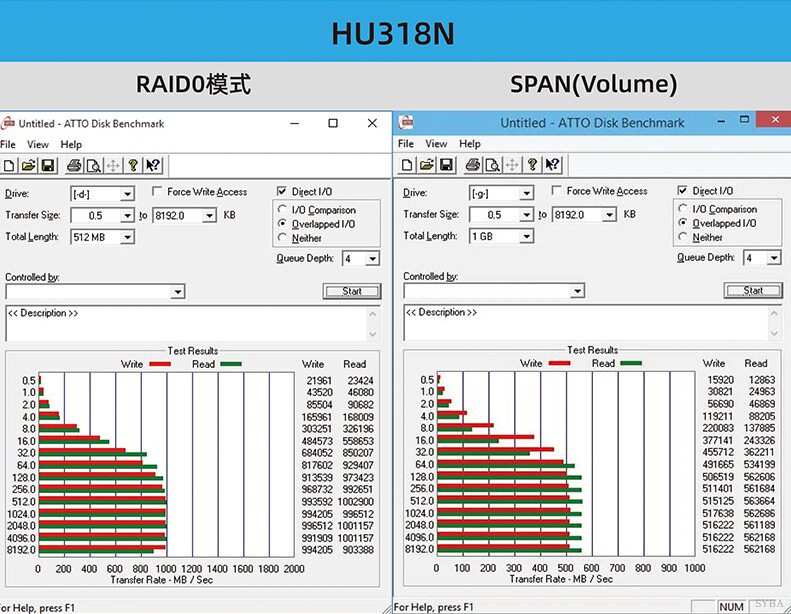Click green Read legend swatch in SPAN results
791x614 pixels.
point(631,363)
